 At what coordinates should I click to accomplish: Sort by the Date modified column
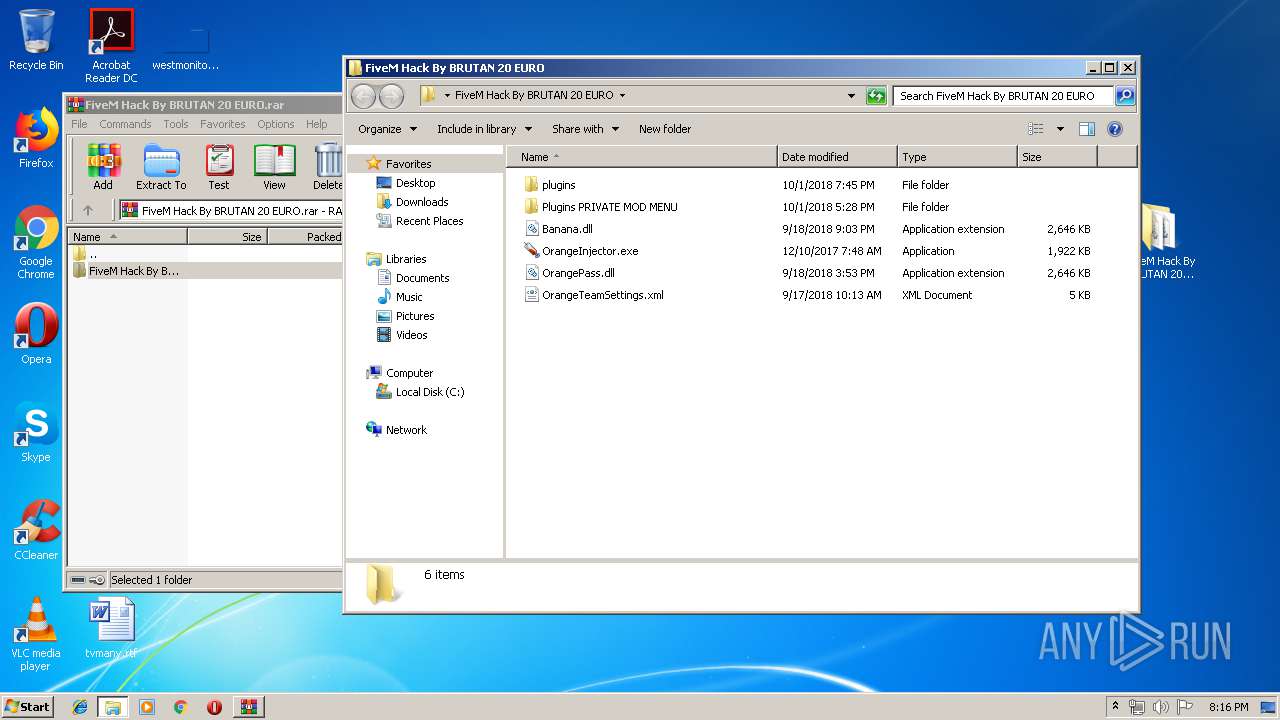837,157
